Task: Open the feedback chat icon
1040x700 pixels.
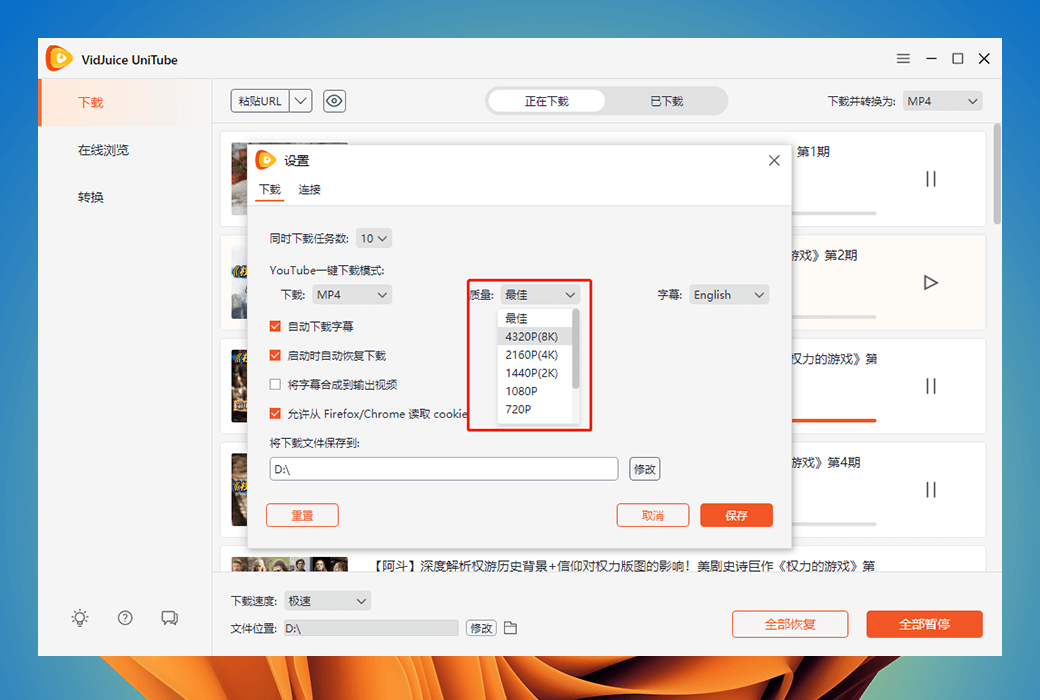Action: pos(169,618)
